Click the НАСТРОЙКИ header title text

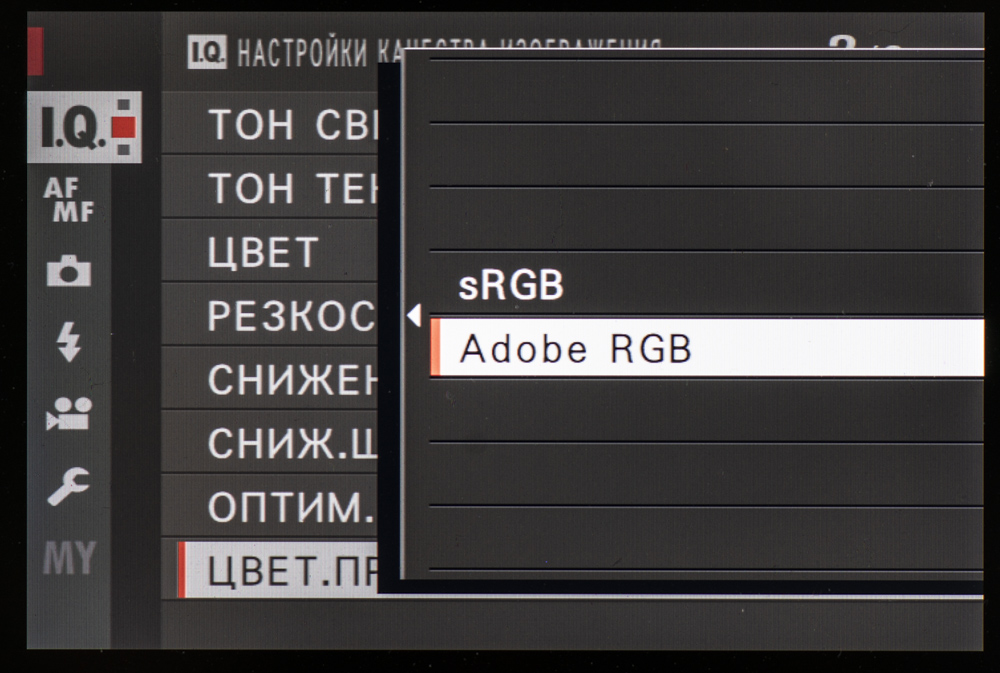pos(303,53)
